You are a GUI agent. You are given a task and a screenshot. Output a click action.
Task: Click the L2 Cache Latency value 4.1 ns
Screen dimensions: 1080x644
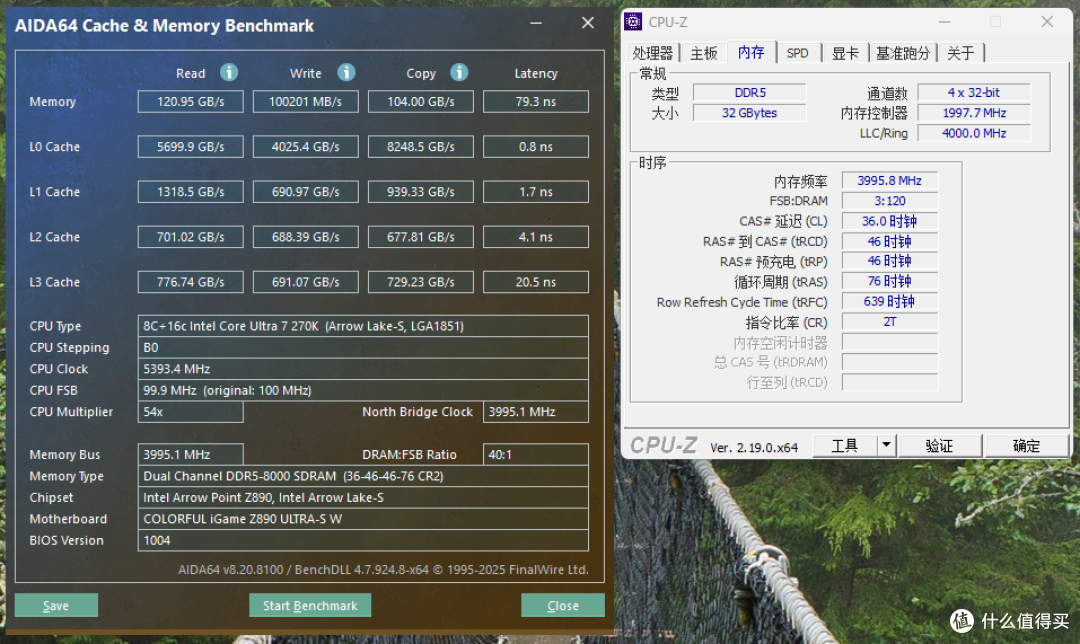coord(536,237)
